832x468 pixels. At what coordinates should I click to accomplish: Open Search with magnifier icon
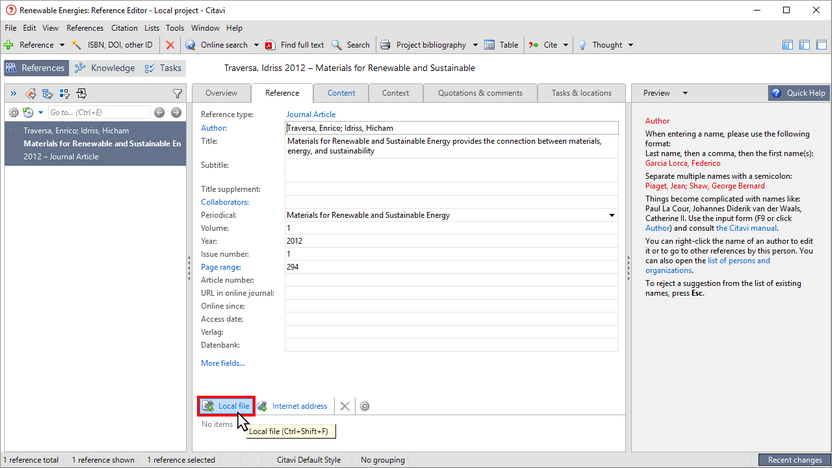point(350,45)
